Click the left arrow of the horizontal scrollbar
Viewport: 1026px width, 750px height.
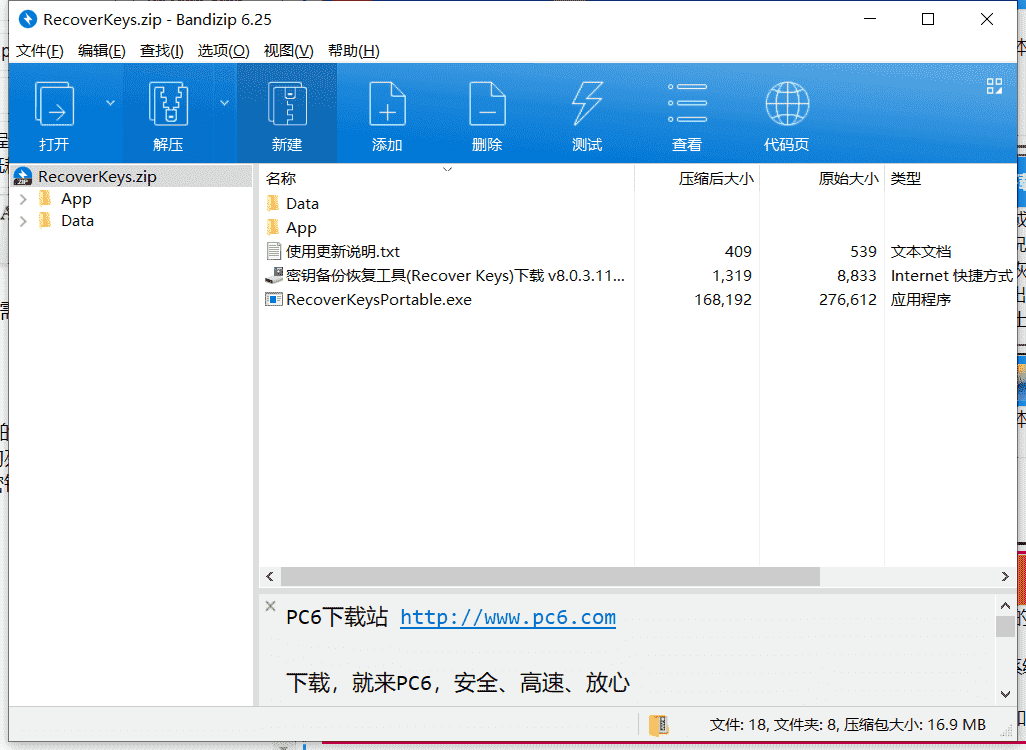270,577
